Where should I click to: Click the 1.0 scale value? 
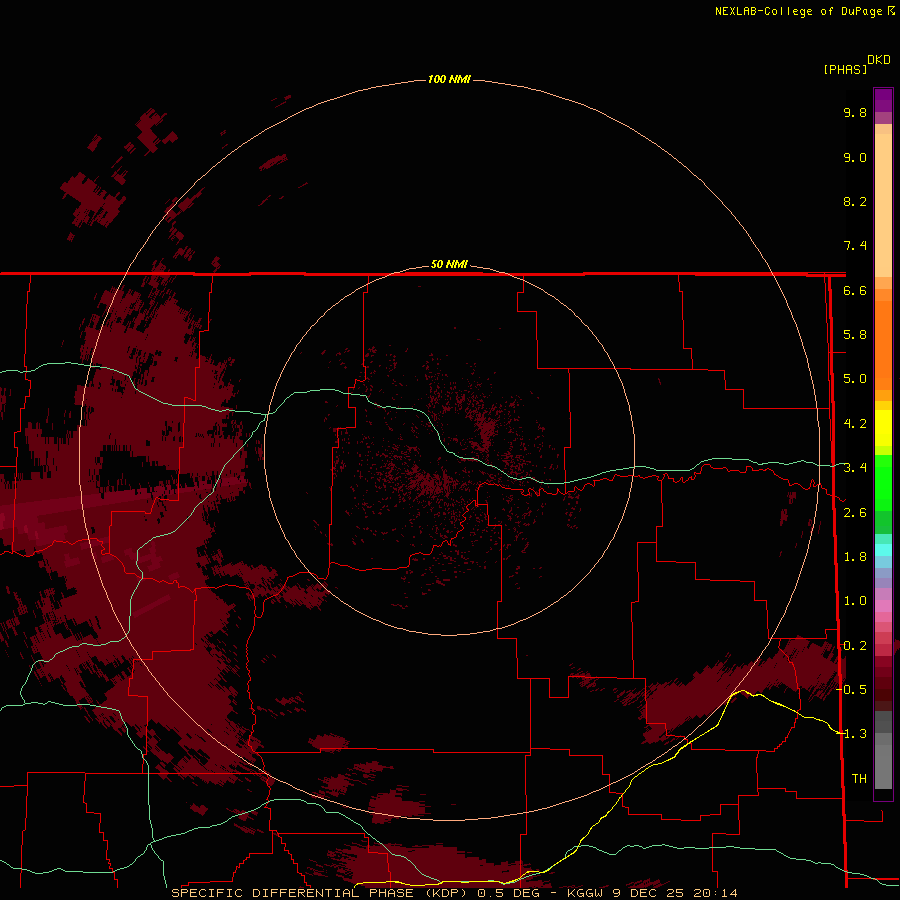[x=855, y=601]
